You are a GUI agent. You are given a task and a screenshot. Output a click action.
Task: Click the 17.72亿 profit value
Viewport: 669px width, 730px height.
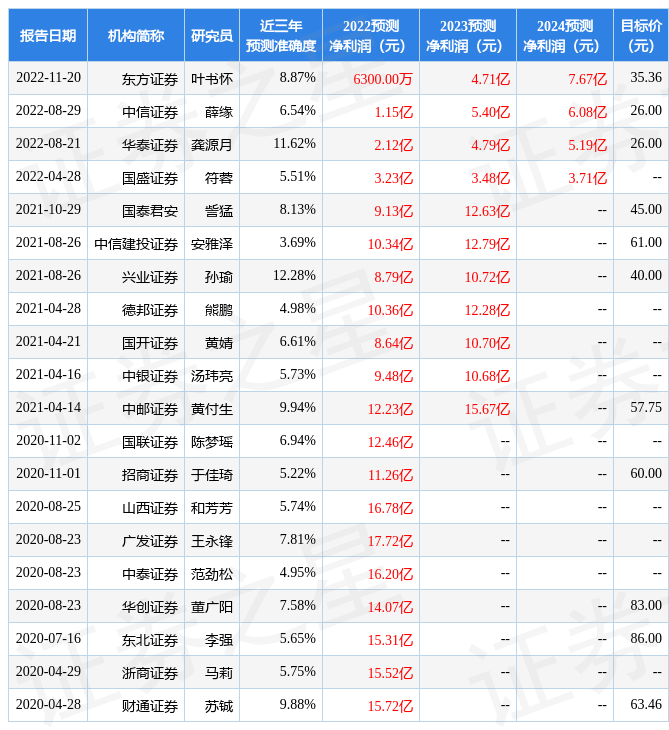pyautogui.click(x=391, y=541)
